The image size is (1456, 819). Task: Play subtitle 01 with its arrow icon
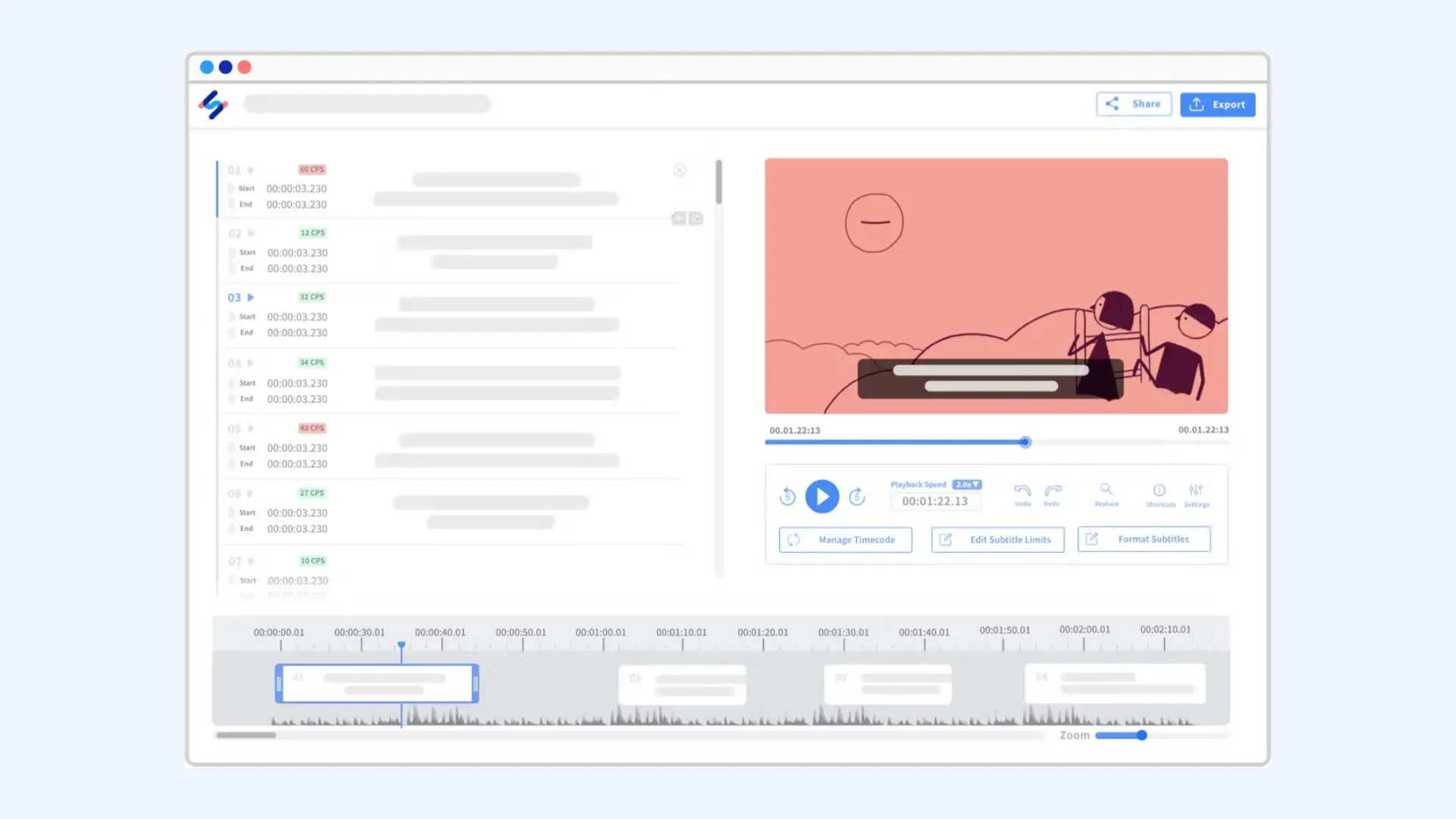(x=250, y=170)
